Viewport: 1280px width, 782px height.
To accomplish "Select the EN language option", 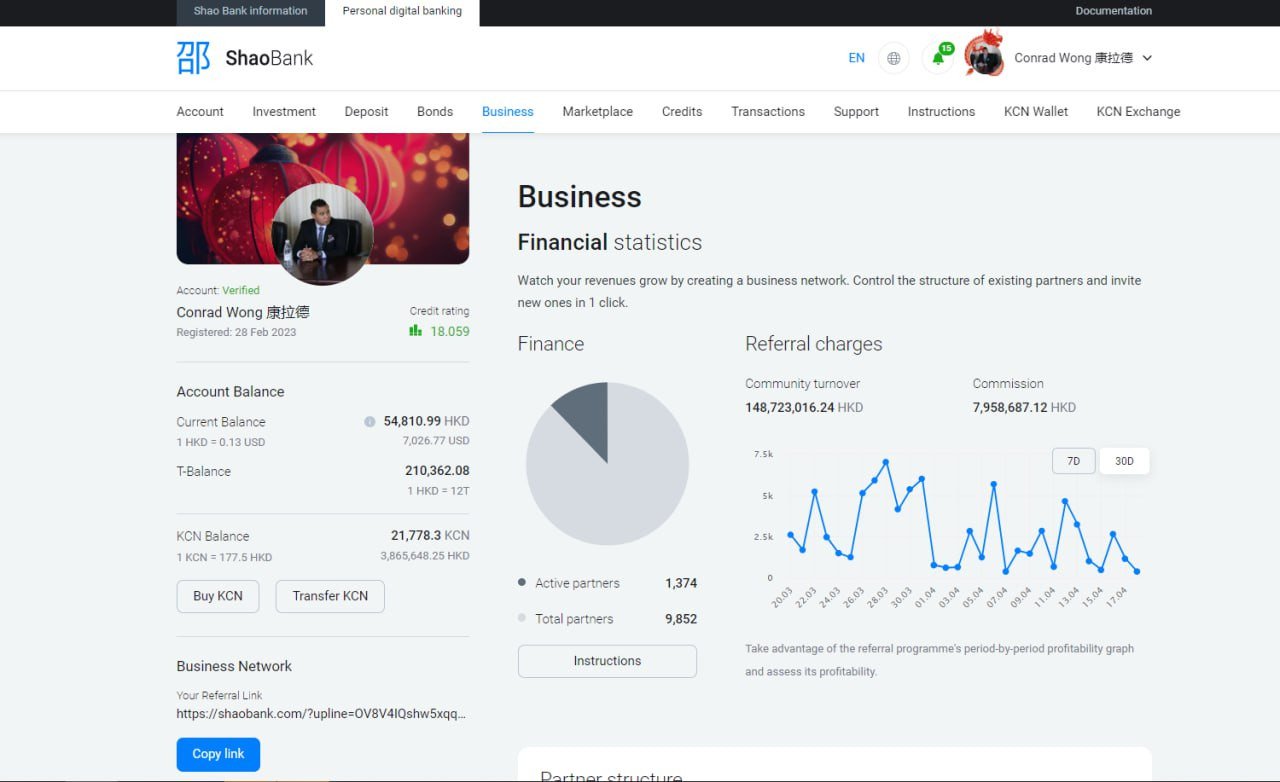I will point(856,58).
